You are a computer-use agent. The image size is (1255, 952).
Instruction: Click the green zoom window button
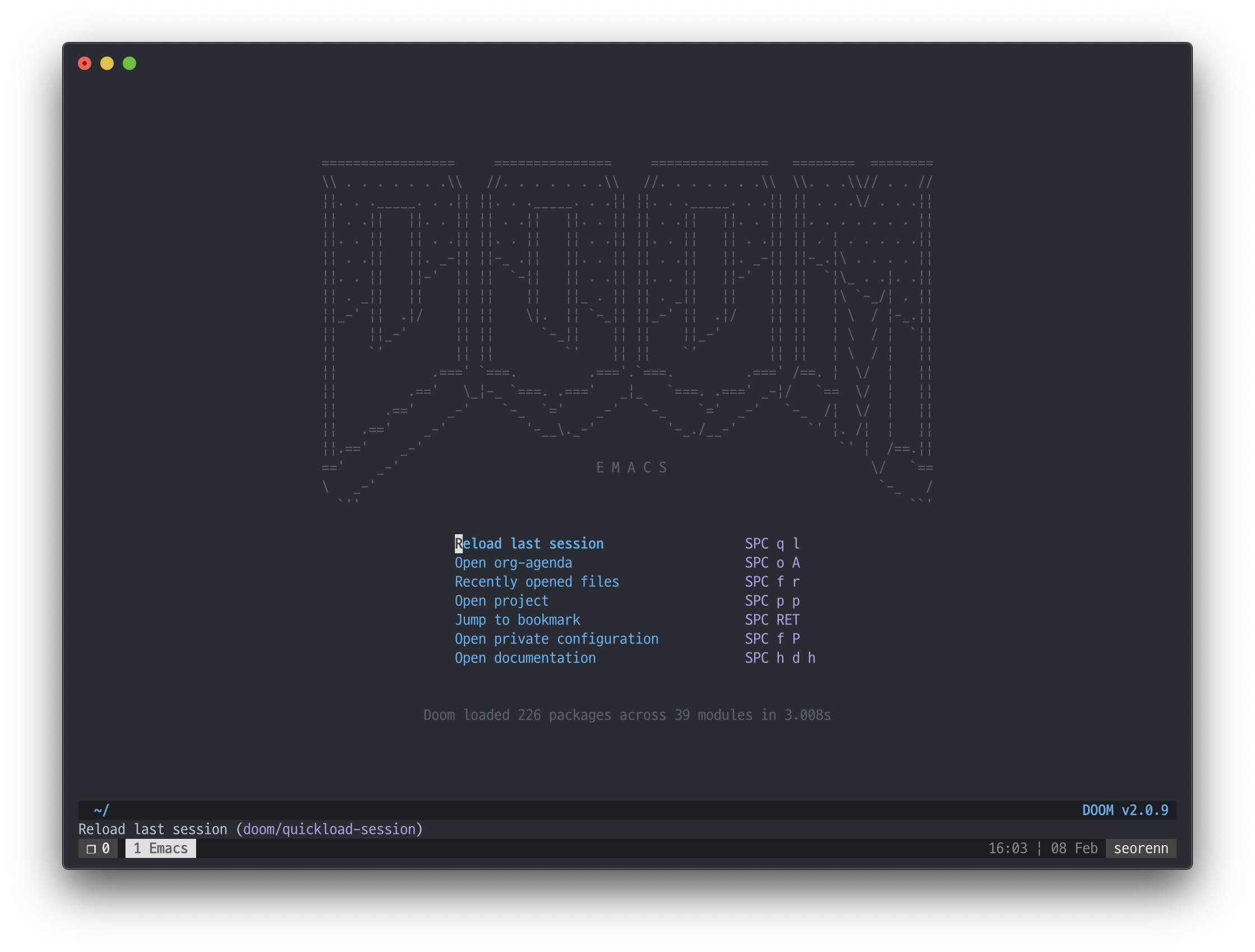[129, 63]
